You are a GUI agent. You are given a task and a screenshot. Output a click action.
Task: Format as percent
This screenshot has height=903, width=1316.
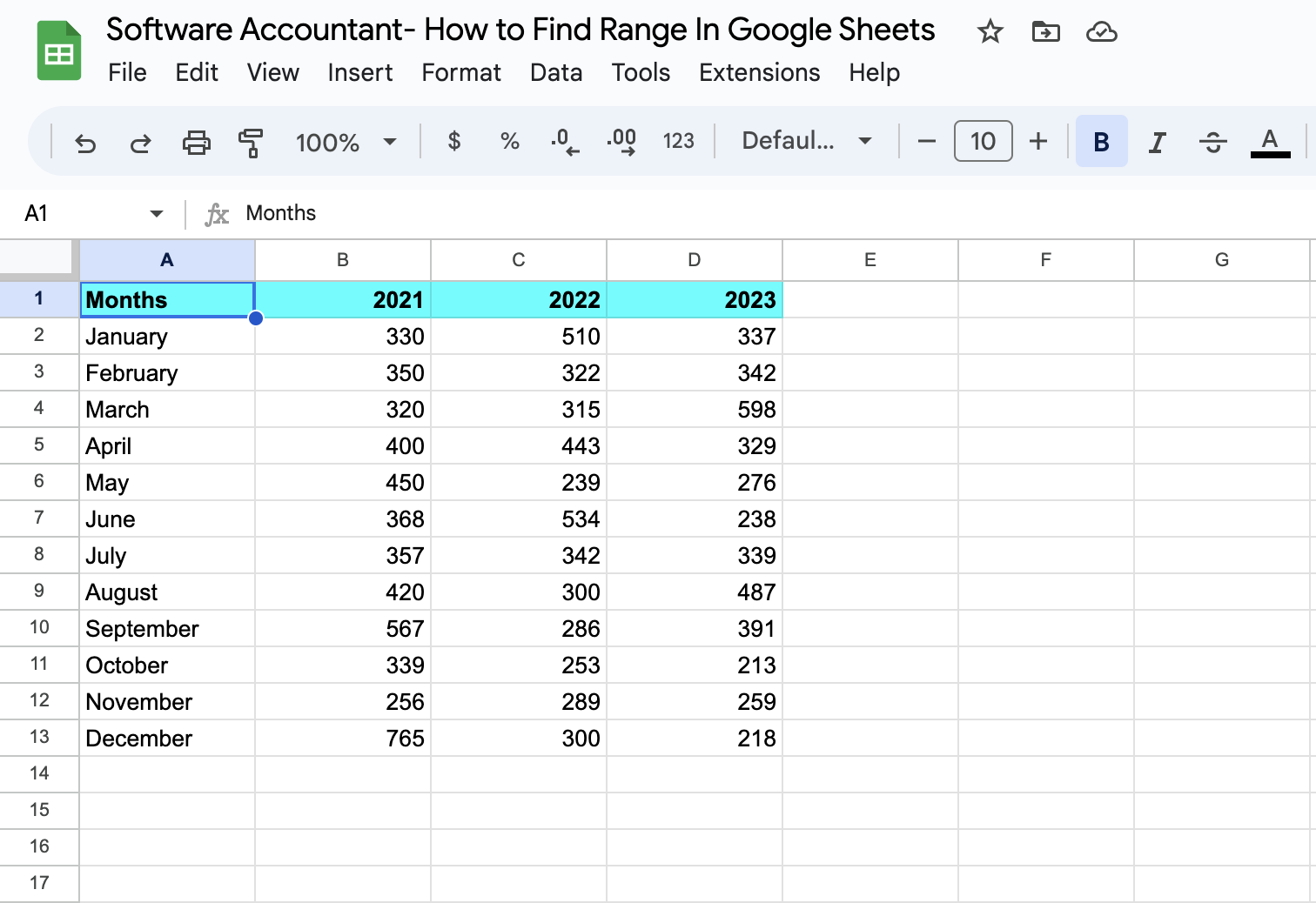click(x=509, y=141)
